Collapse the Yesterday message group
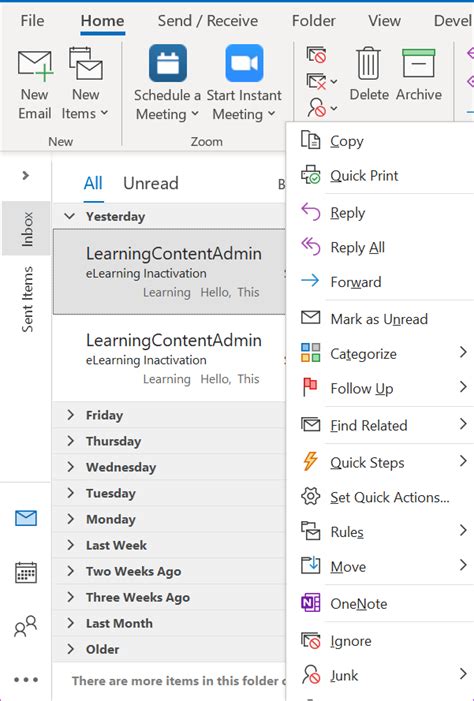 click(69, 216)
